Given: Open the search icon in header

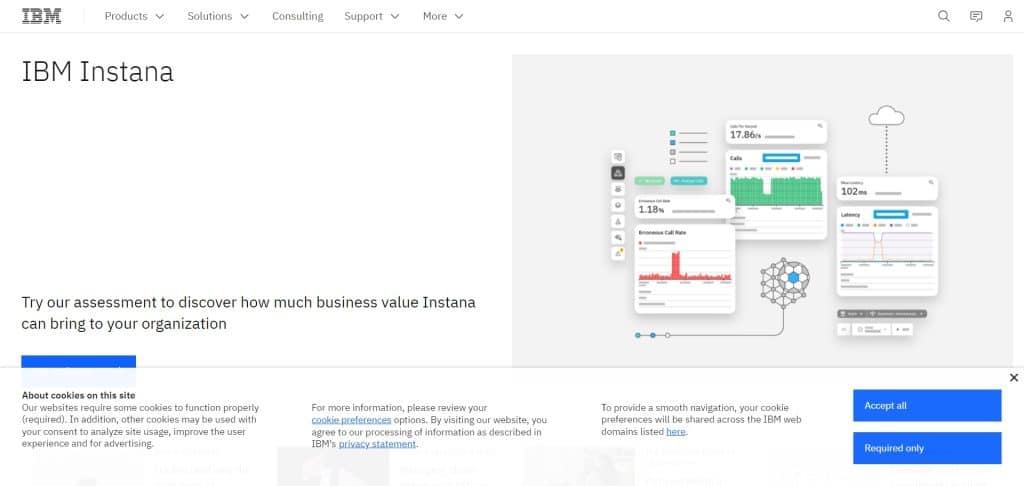Looking at the screenshot, I should tap(944, 16).
